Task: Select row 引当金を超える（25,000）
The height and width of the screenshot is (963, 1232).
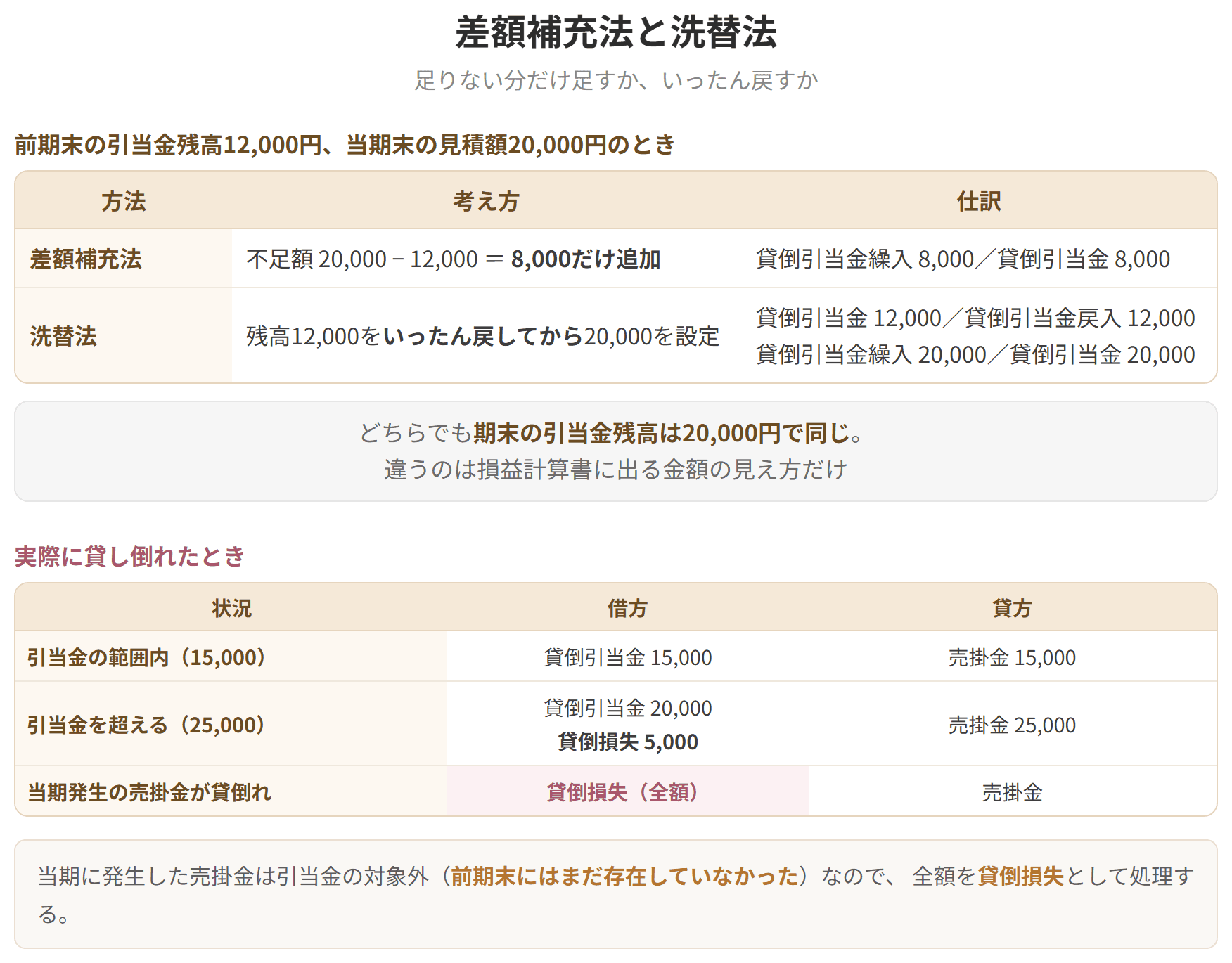Action: [616, 724]
